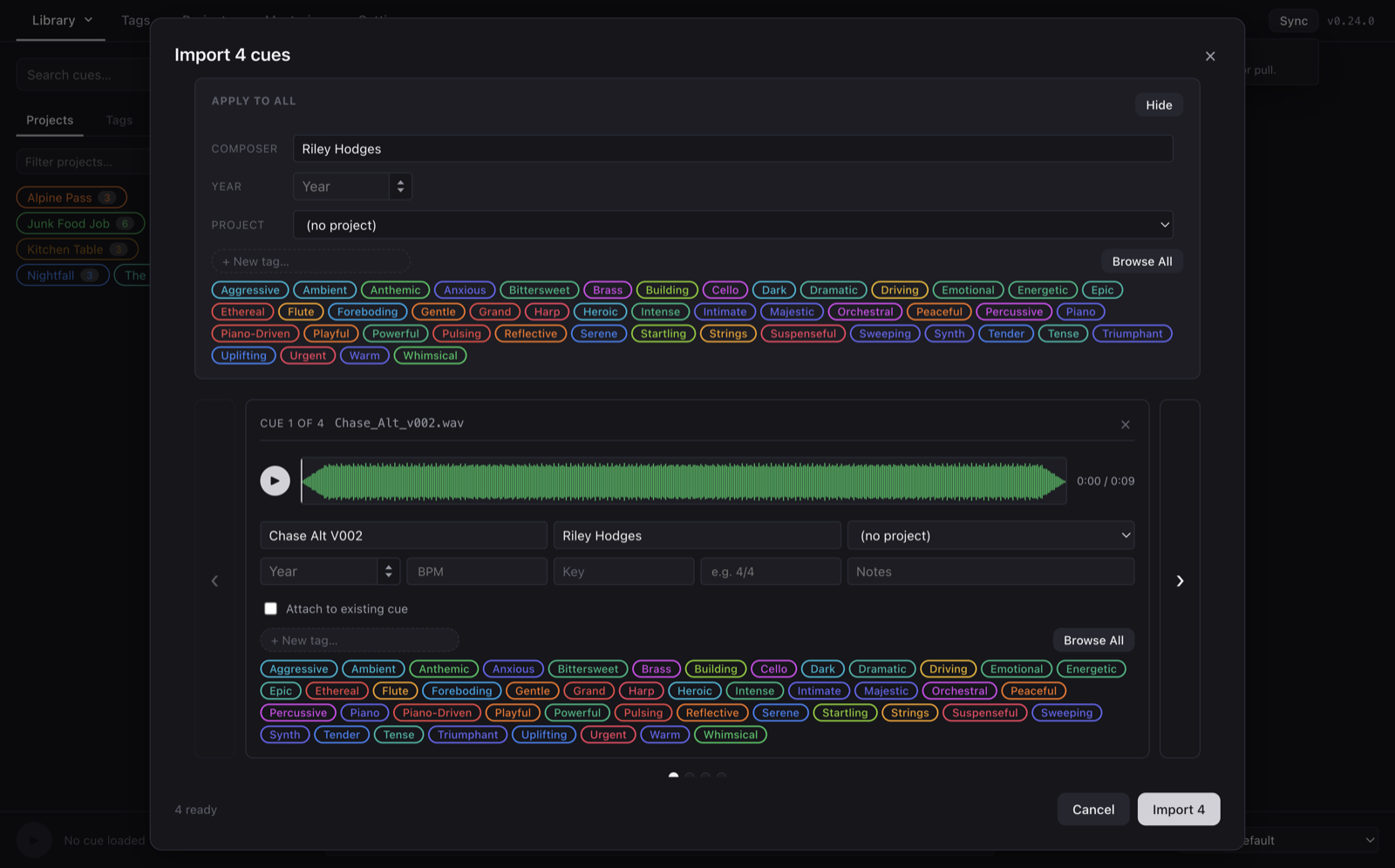Open the cue 1 project dropdown
Image resolution: width=1395 pixels, height=868 pixels.
(991, 535)
